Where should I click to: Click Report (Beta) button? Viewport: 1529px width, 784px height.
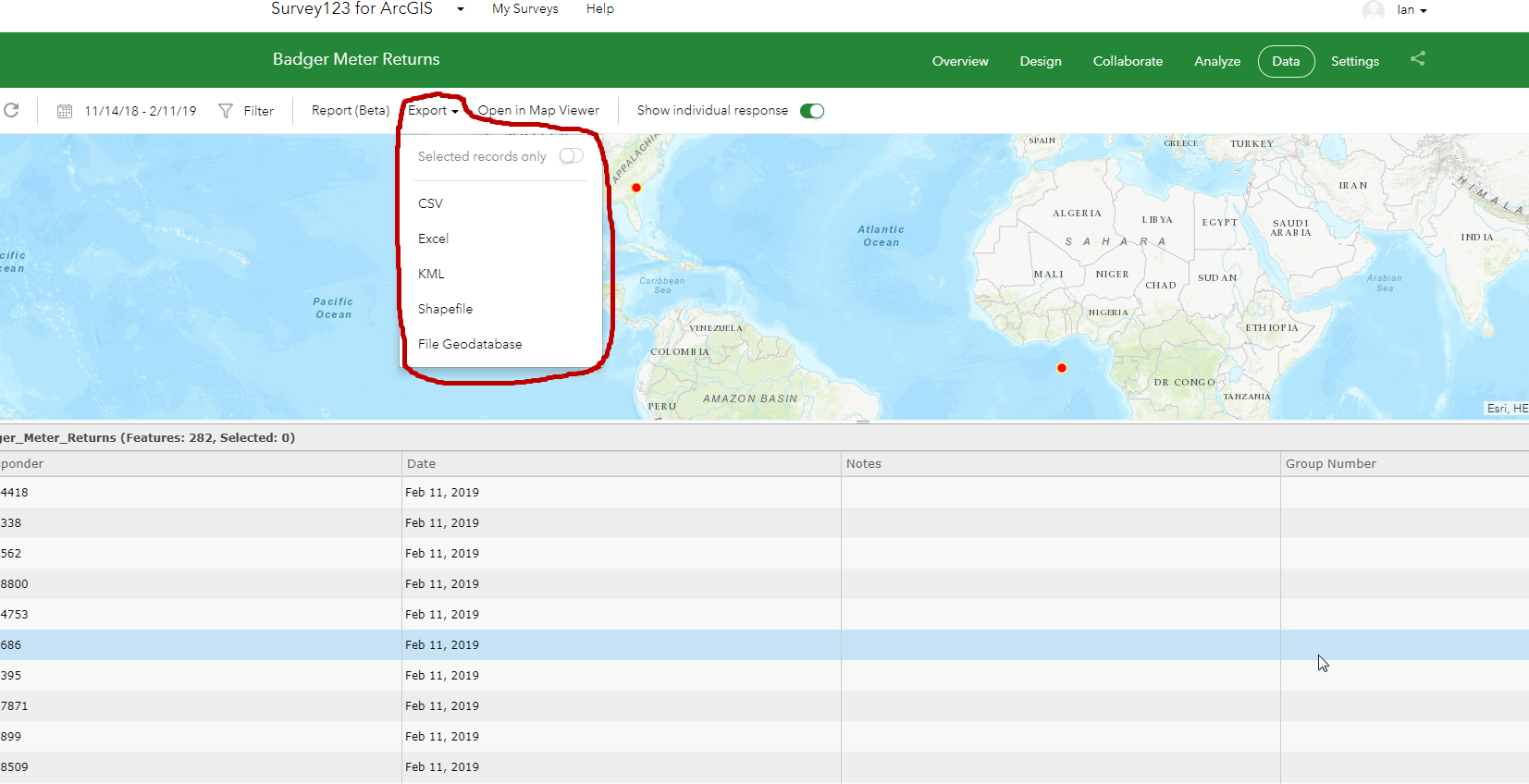pos(351,110)
